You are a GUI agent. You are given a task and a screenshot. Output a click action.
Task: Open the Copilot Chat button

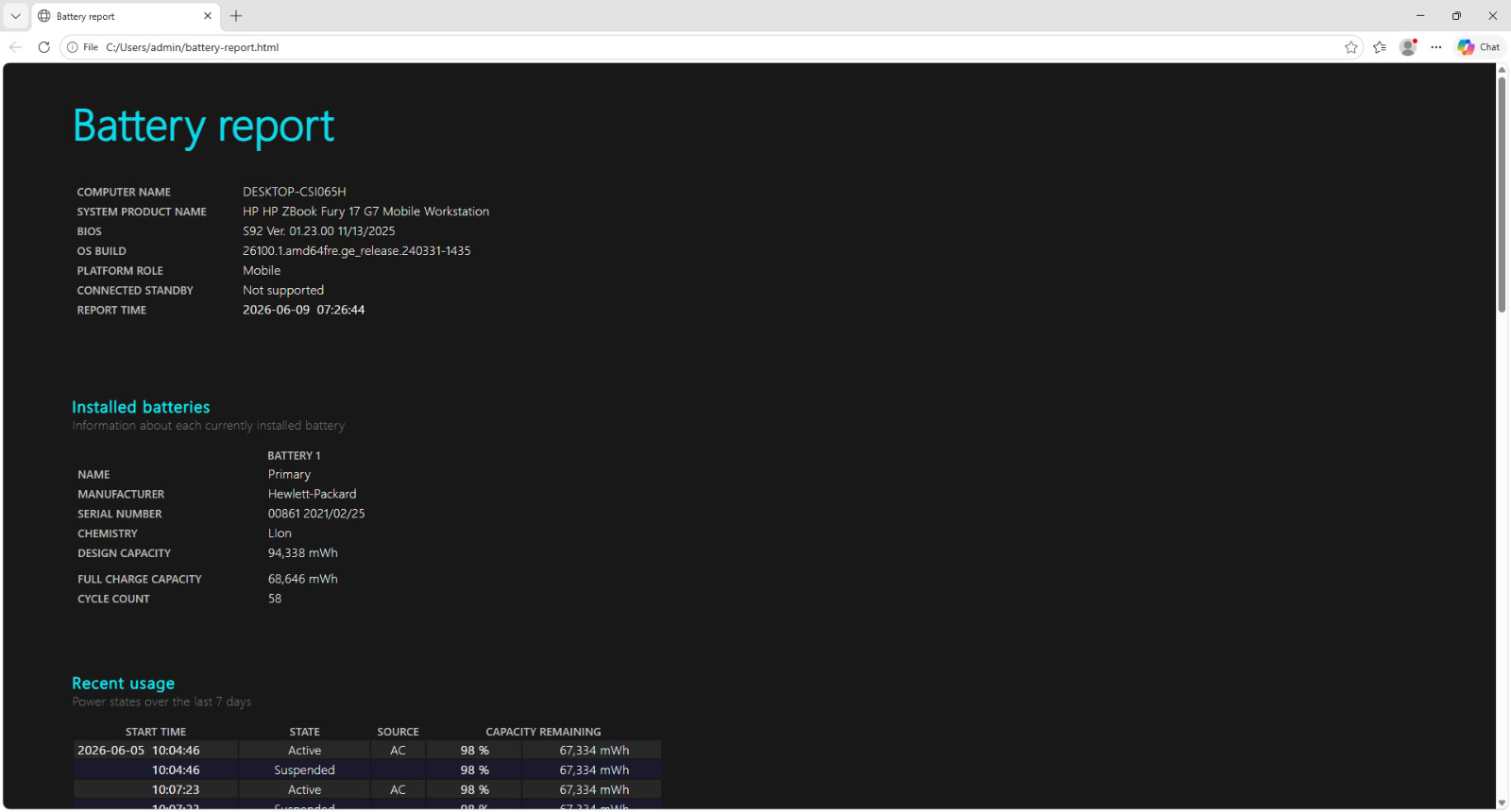coord(1479,47)
